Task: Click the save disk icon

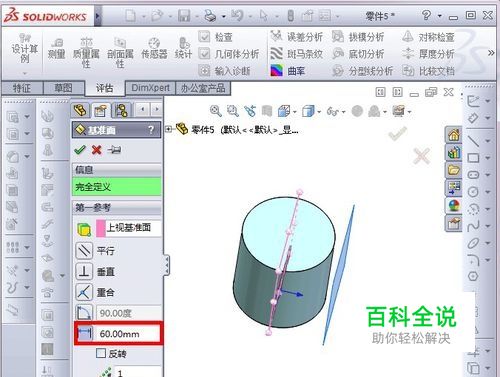Action: pyautogui.click(x=184, y=15)
